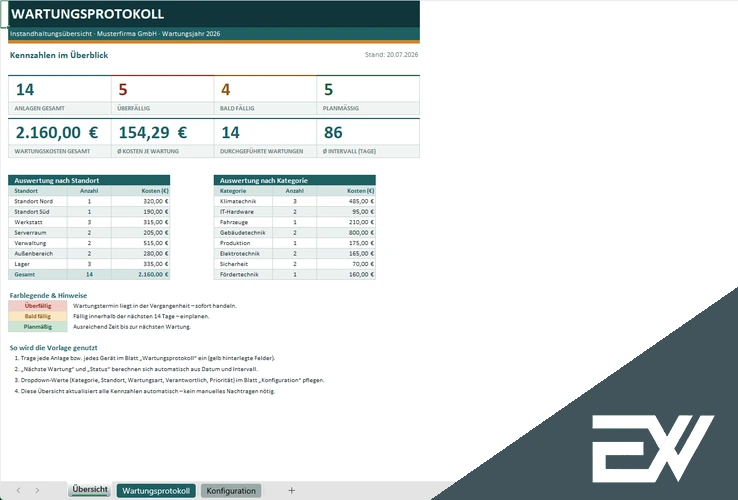Screen dimensions: 738x500
Task: Select the Übersicht sheet tab
Action: click(90, 490)
